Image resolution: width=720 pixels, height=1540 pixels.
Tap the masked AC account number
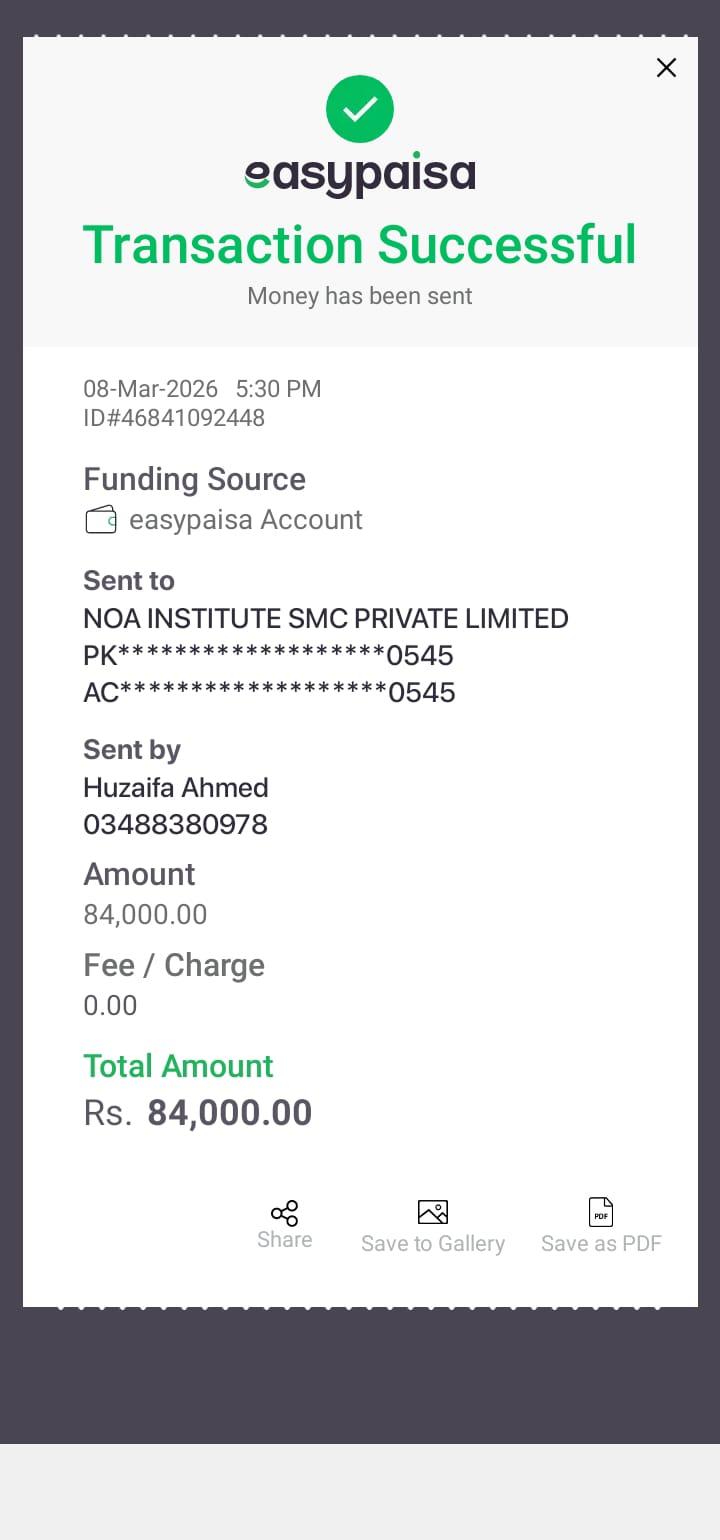pos(269,692)
